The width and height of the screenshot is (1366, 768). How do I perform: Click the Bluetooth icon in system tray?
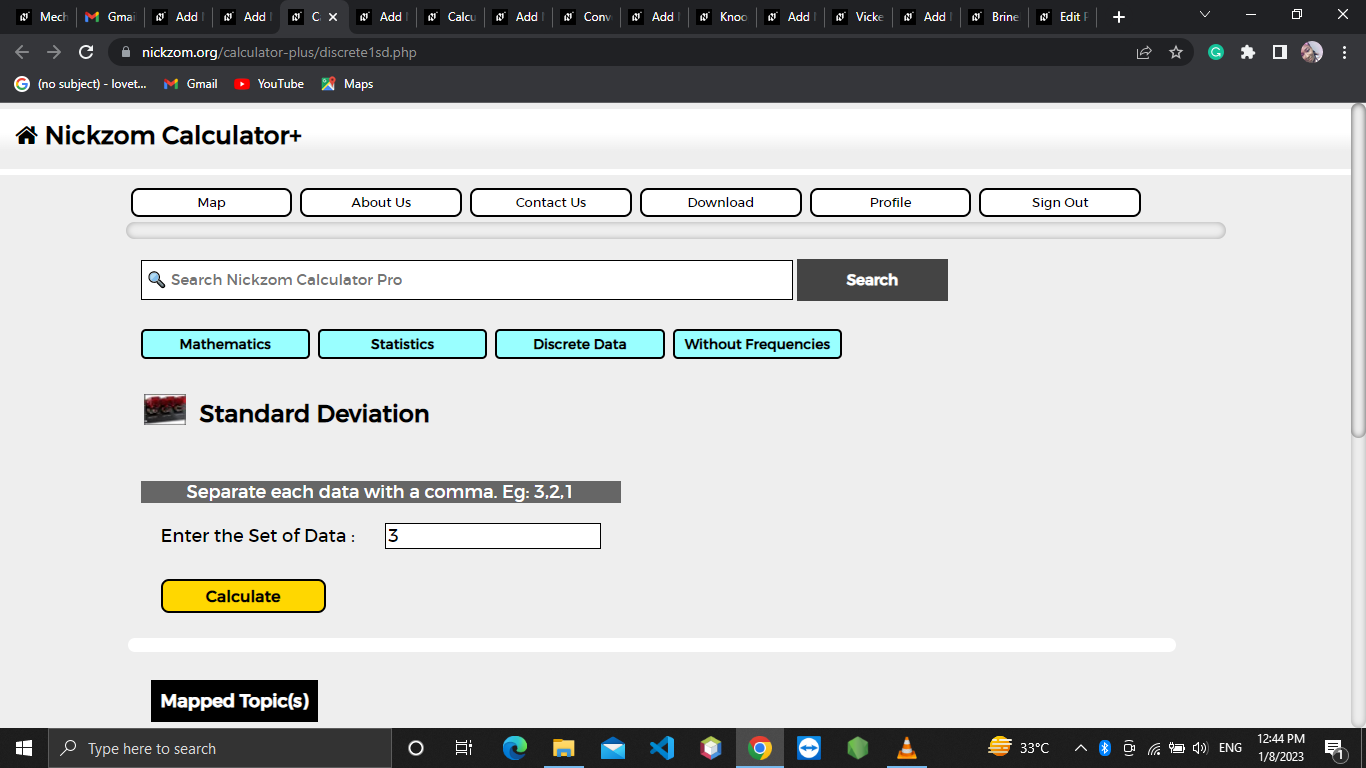[1105, 748]
